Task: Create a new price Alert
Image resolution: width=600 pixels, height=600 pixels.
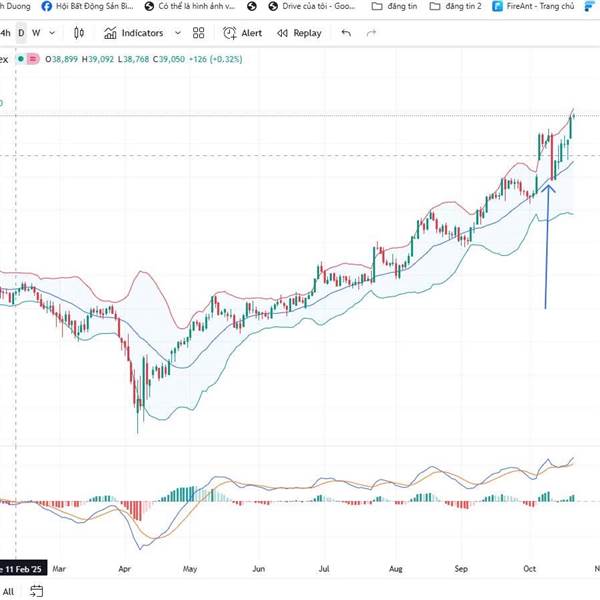Action: (x=242, y=33)
